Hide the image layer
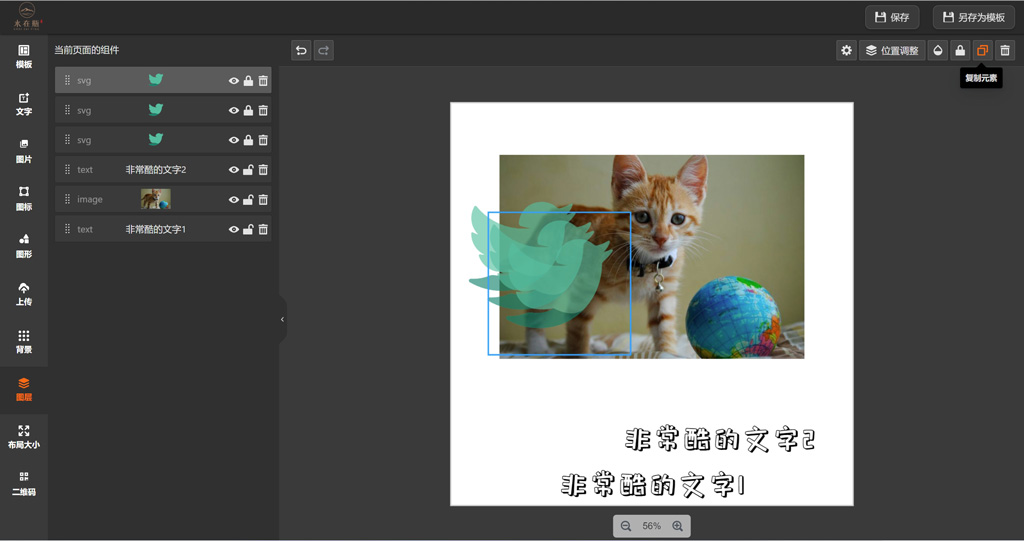Image resolution: width=1024 pixels, height=541 pixels. point(234,200)
